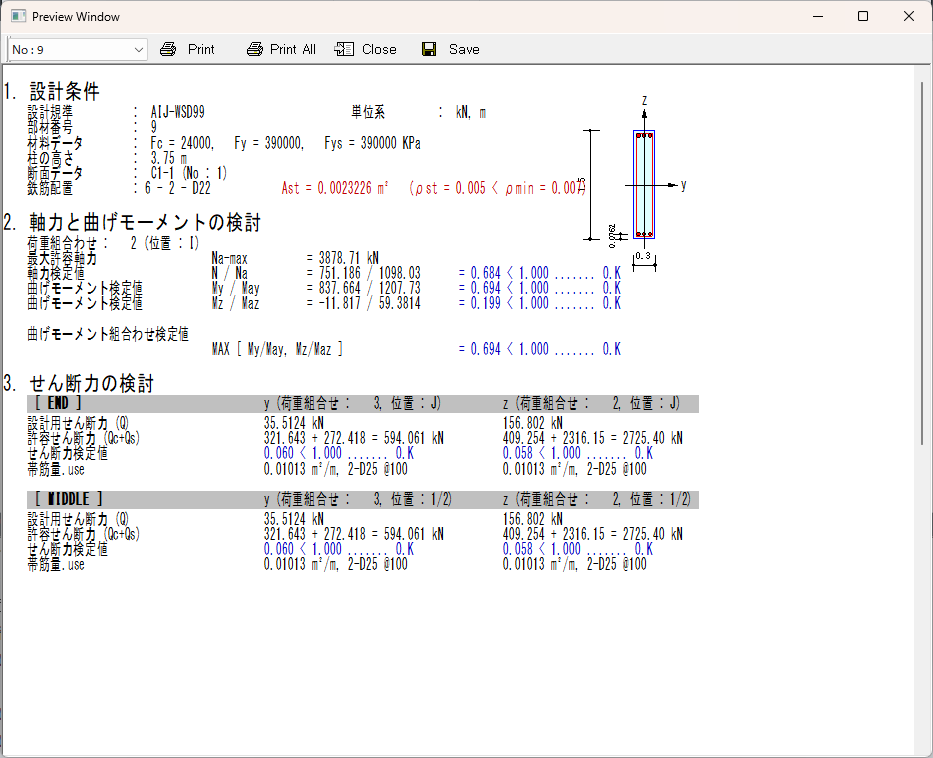933x758 pixels.
Task: Click the unit system value kN, m
Action: coord(471,112)
